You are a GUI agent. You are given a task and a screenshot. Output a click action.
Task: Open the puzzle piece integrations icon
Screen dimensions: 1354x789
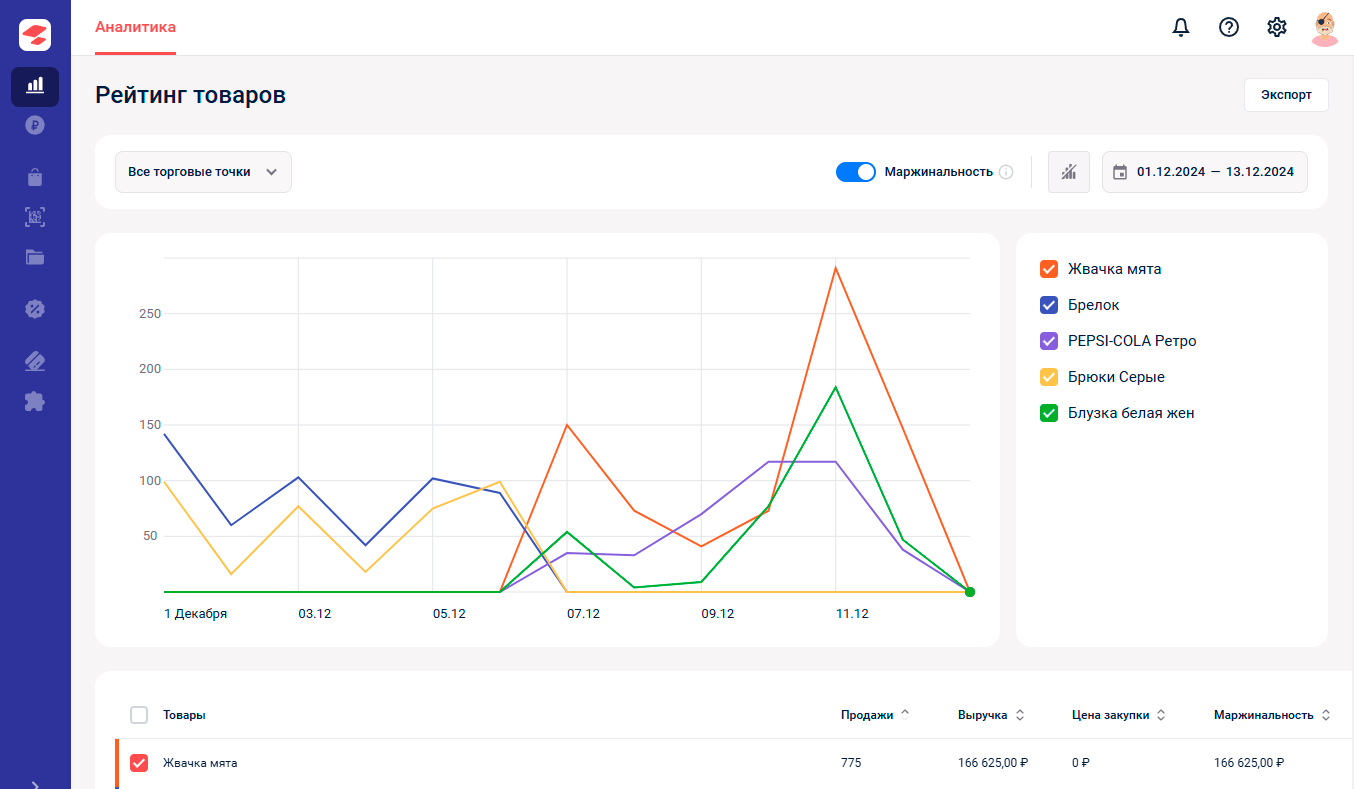[x=35, y=401]
